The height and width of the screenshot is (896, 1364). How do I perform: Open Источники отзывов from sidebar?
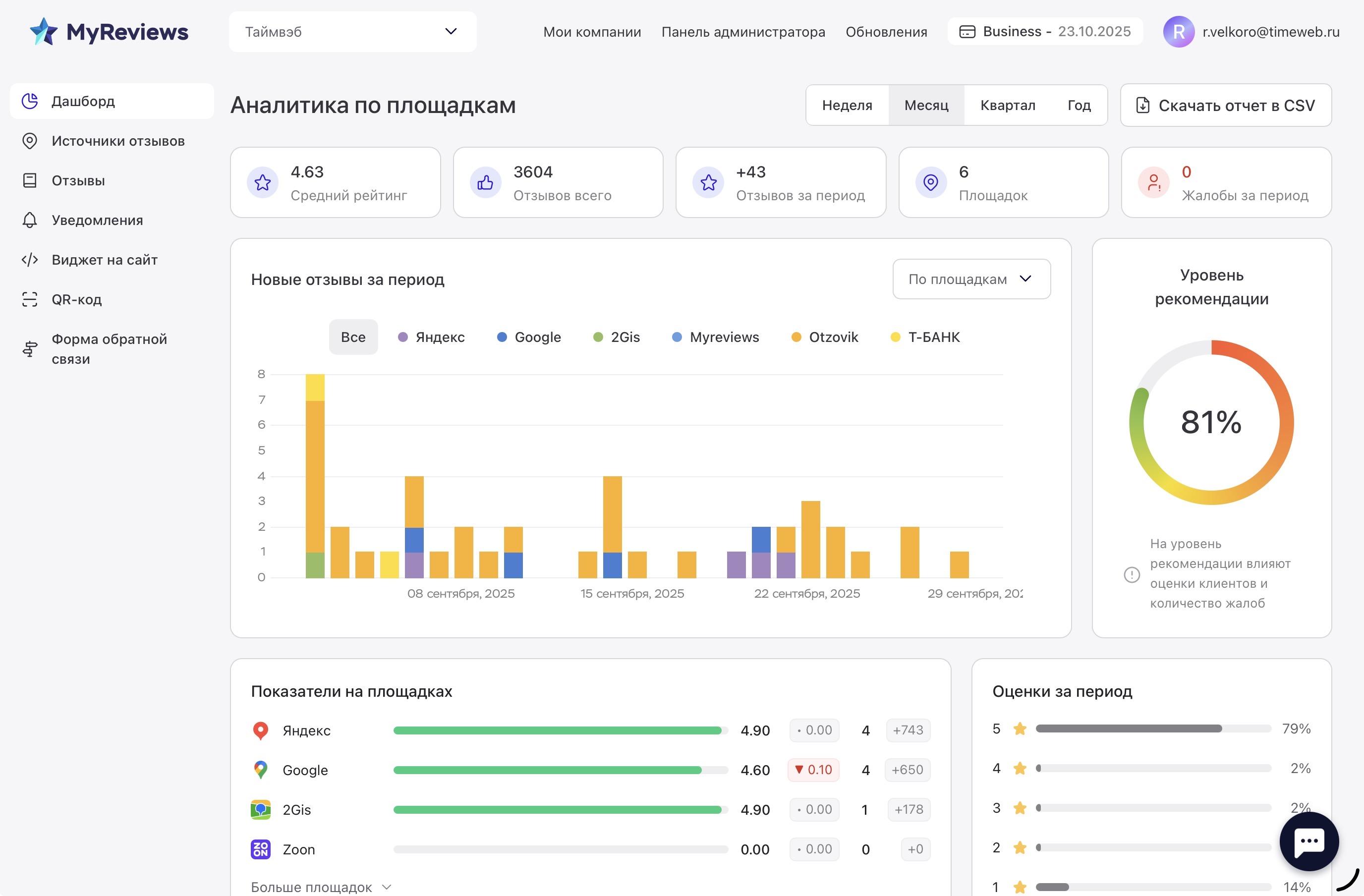click(118, 141)
